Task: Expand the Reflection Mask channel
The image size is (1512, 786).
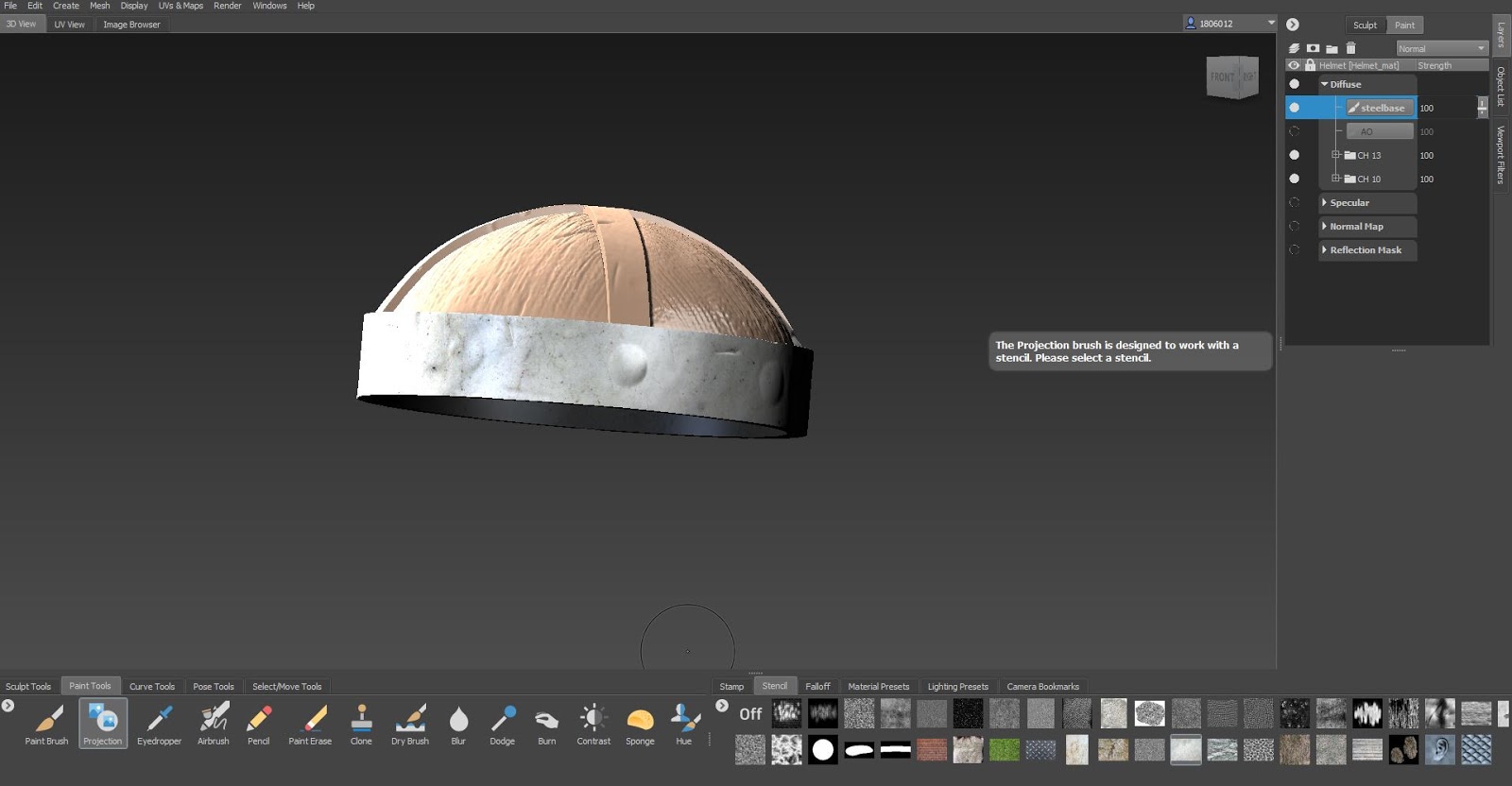Action: pos(1324,249)
